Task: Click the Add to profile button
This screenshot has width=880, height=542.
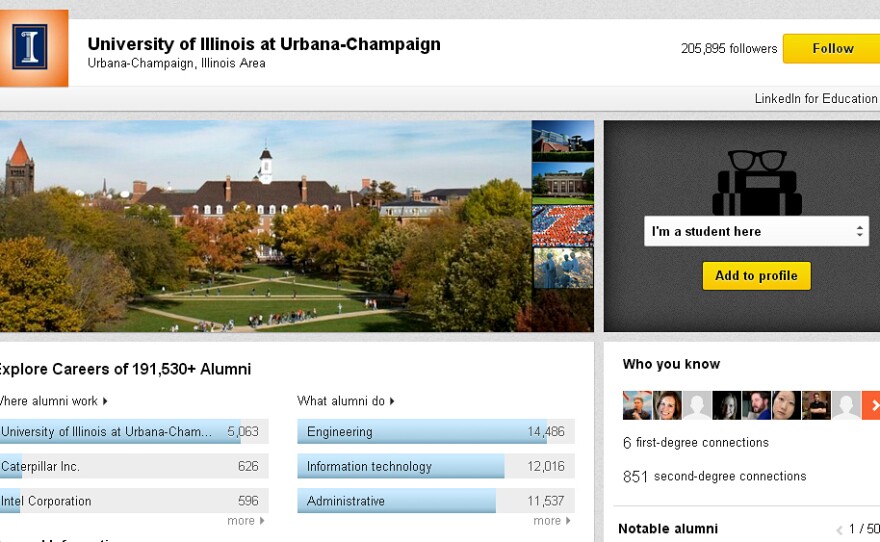Action: (x=756, y=276)
